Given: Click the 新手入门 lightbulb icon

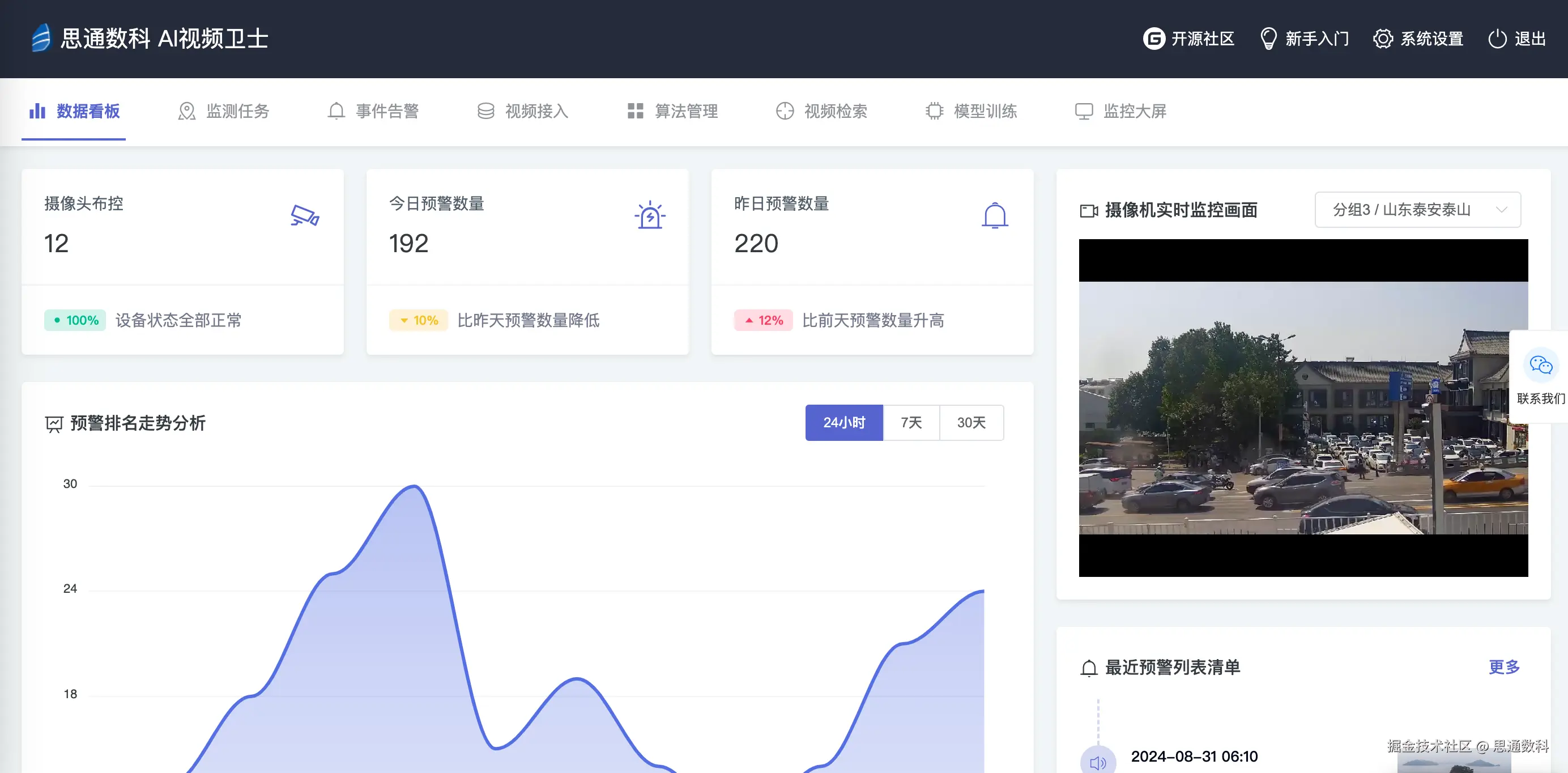Looking at the screenshot, I should pos(1268,39).
